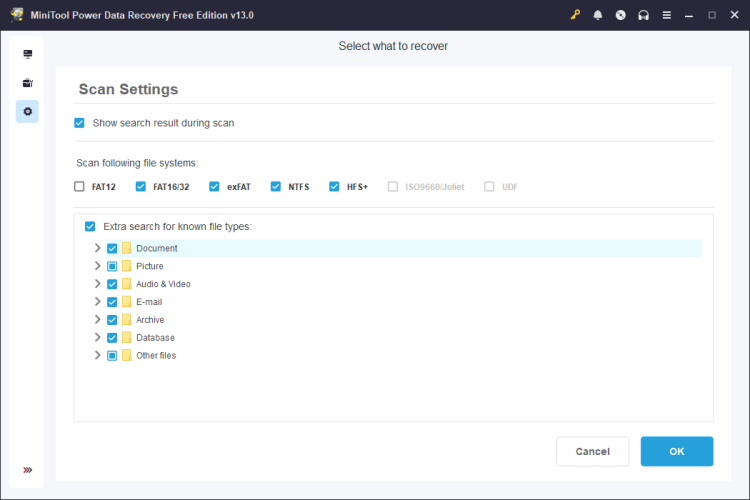This screenshot has width=750, height=500.
Task: Check the Other files checkbox
Action: 112,356
